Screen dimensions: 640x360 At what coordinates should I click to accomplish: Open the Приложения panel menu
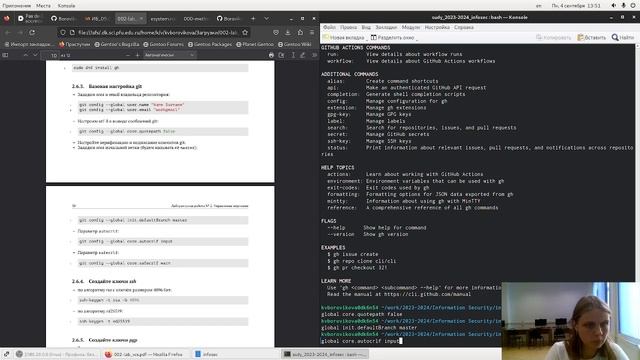tap(17, 6)
